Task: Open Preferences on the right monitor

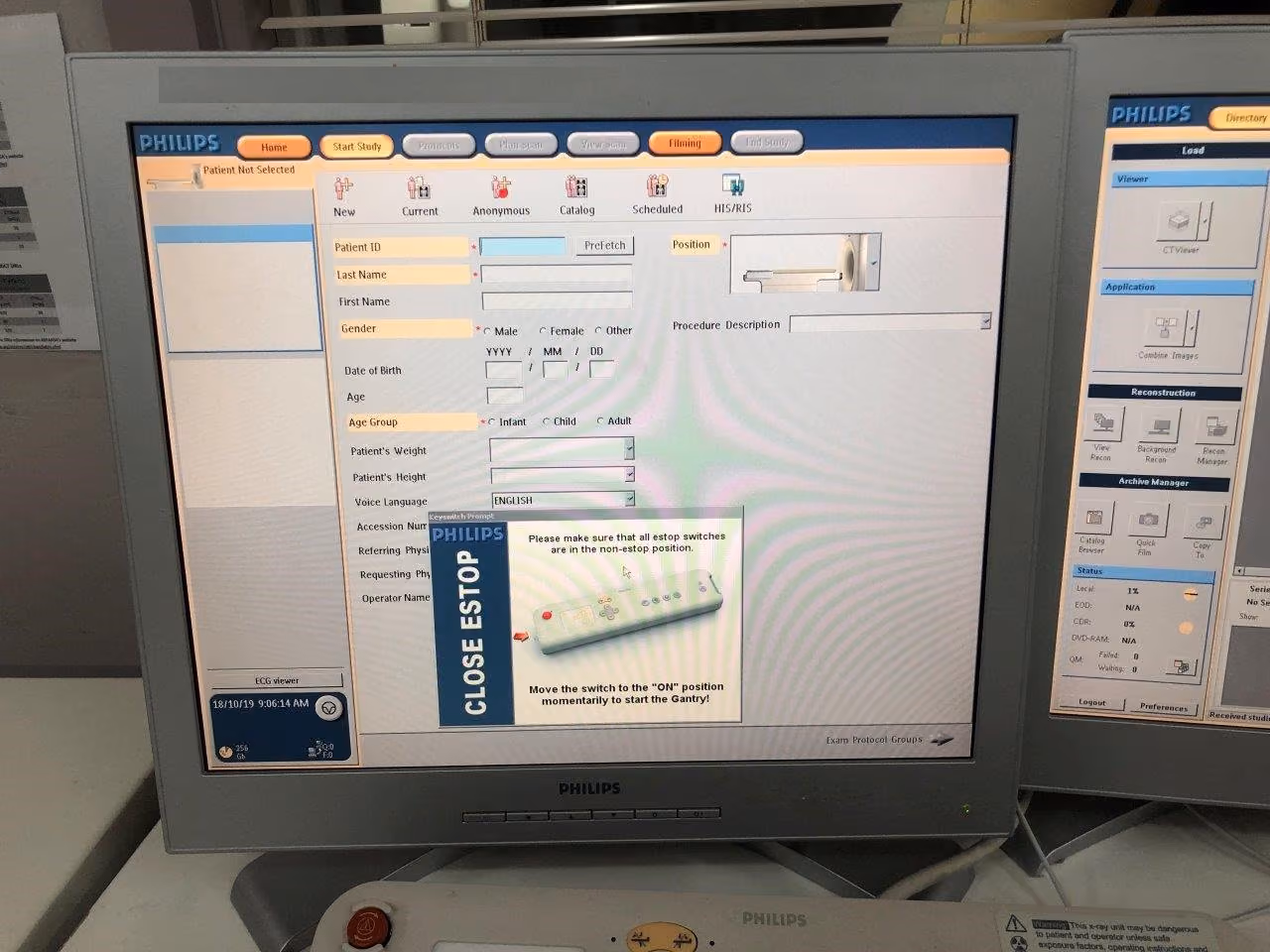Action: [x=1163, y=706]
